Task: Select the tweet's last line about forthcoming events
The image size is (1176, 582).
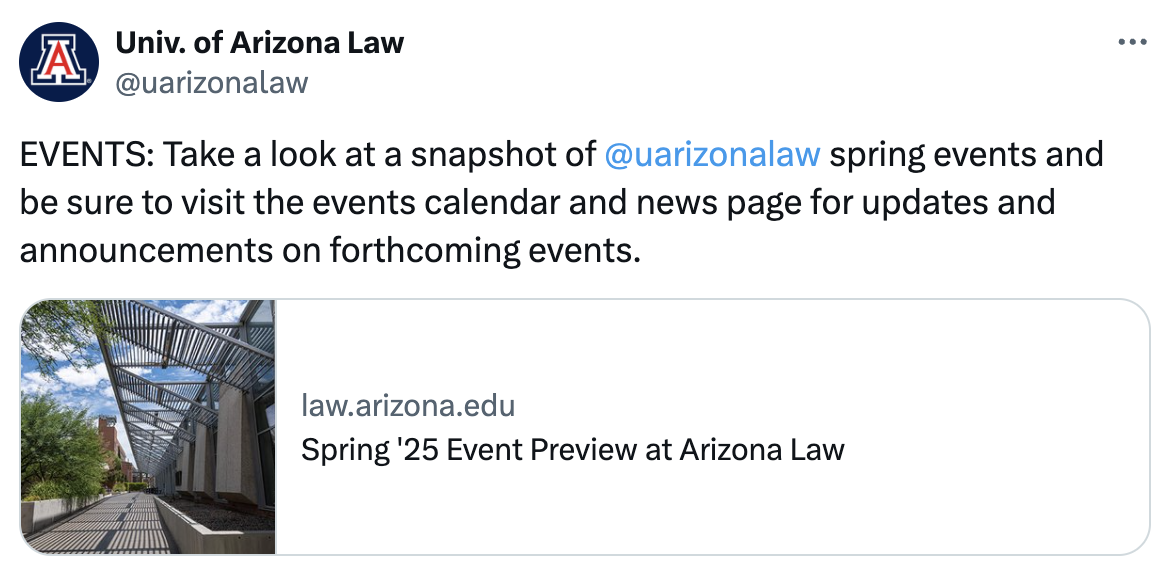Action: coord(329,249)
